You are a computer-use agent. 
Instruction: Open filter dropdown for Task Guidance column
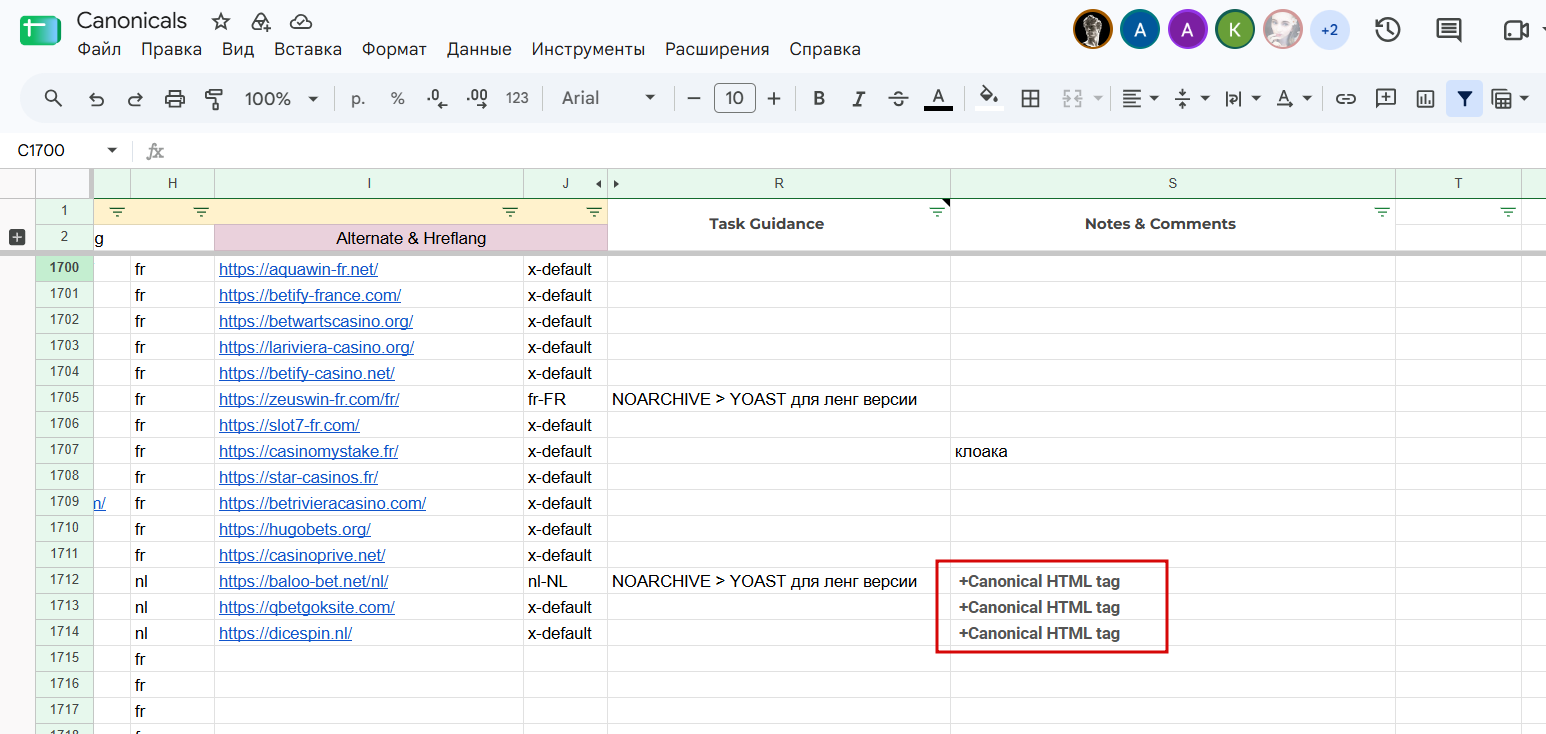pyautogui.click(x=937, y=211)
